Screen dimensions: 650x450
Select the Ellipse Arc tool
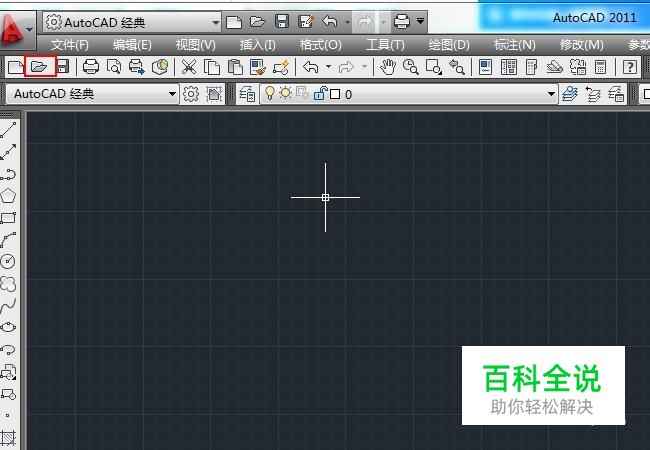click(x=8, y=350)
